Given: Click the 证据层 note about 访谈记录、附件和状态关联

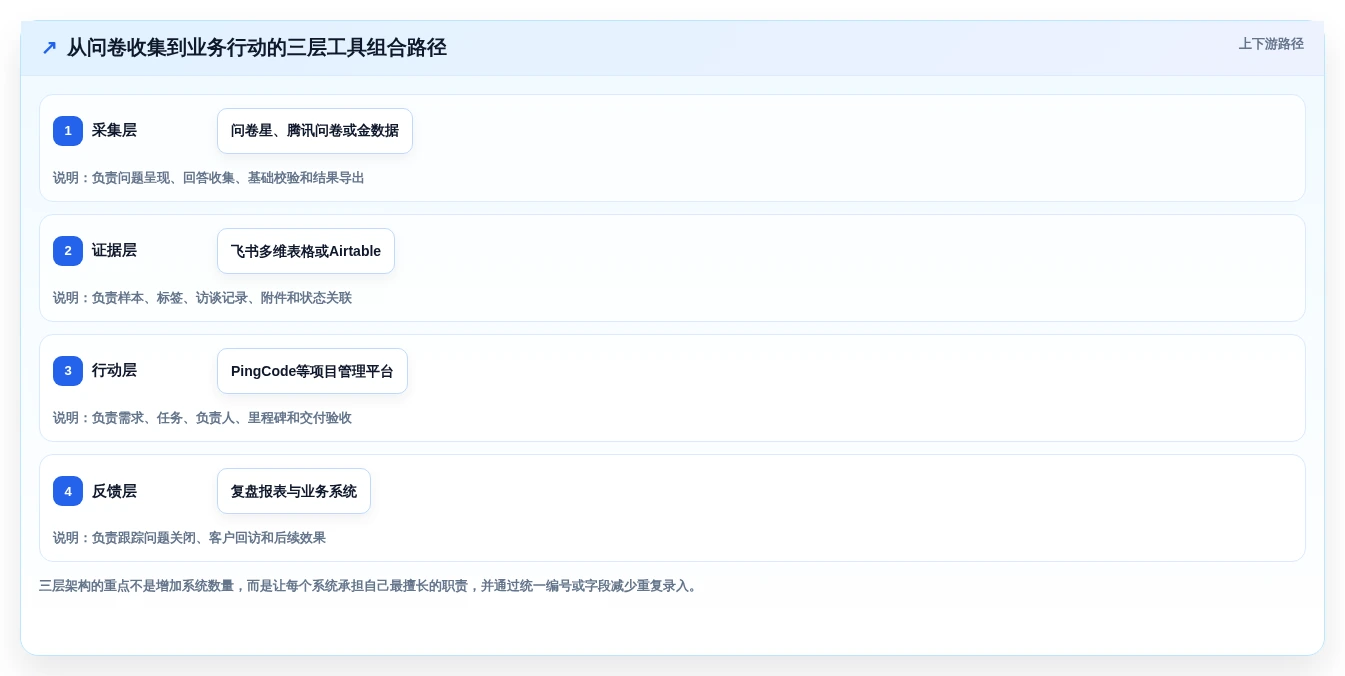Looking at the screenshot, I should tap(202, 298).
